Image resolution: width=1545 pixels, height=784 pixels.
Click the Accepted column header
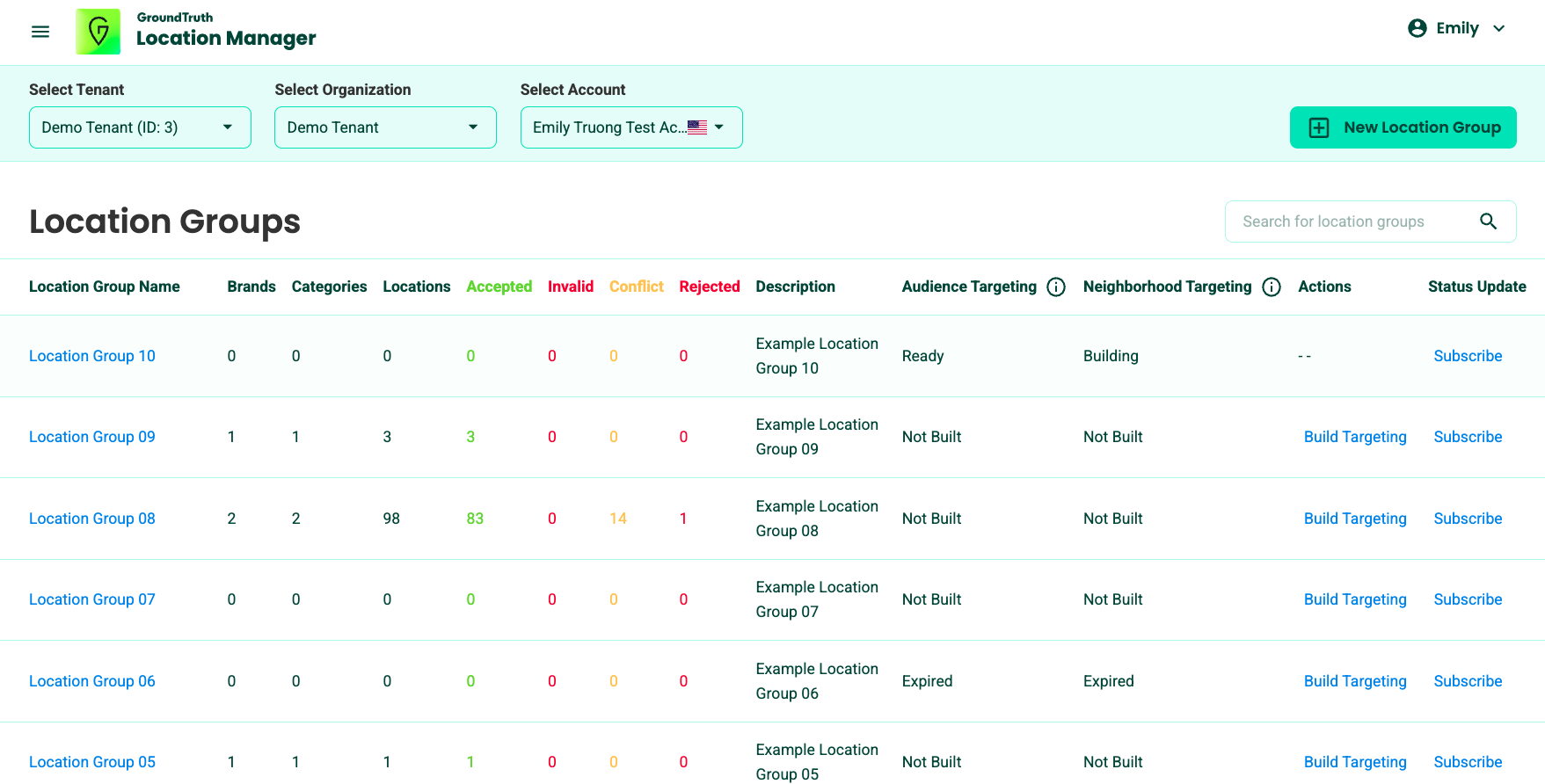[x=499, y=287]
